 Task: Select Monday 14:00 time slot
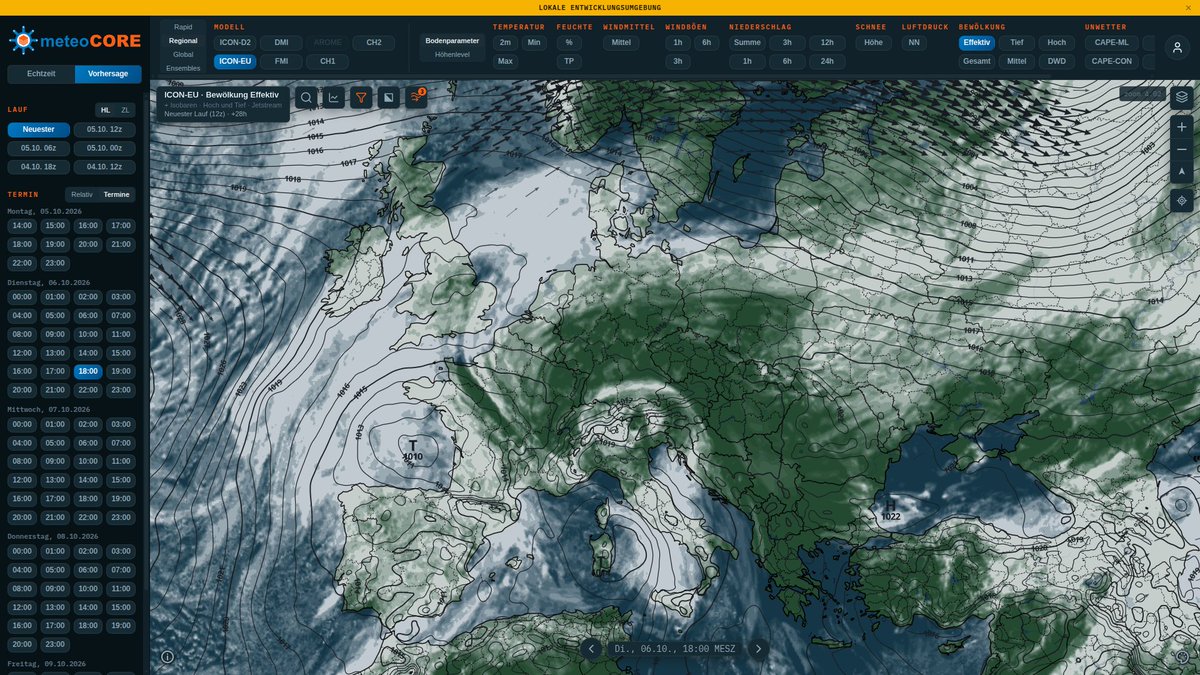pos(21,226)
